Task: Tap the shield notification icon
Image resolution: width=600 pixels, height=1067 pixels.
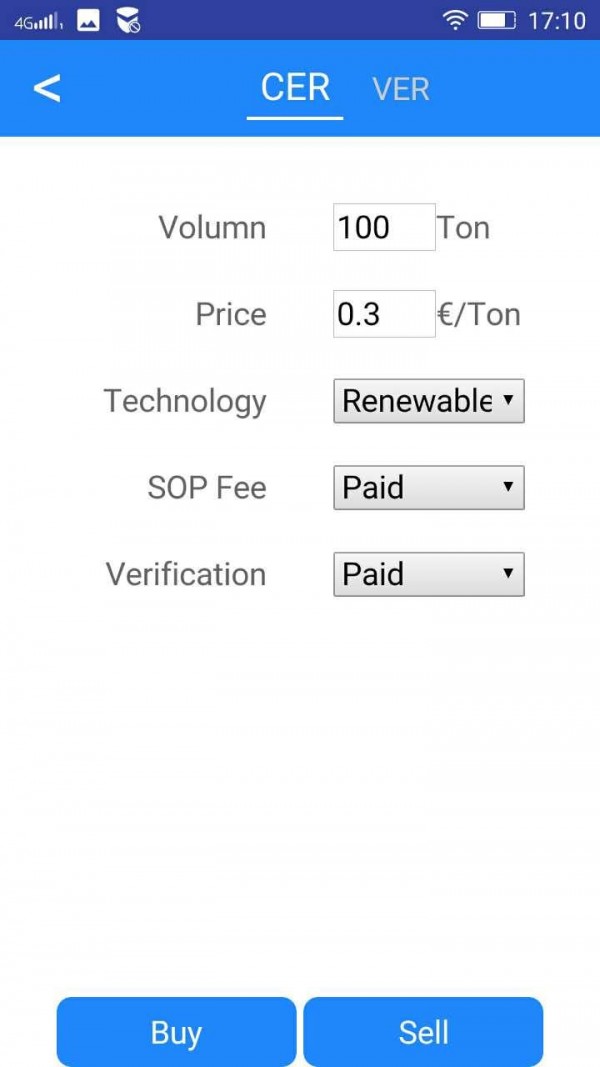Action: click(127, 19)
